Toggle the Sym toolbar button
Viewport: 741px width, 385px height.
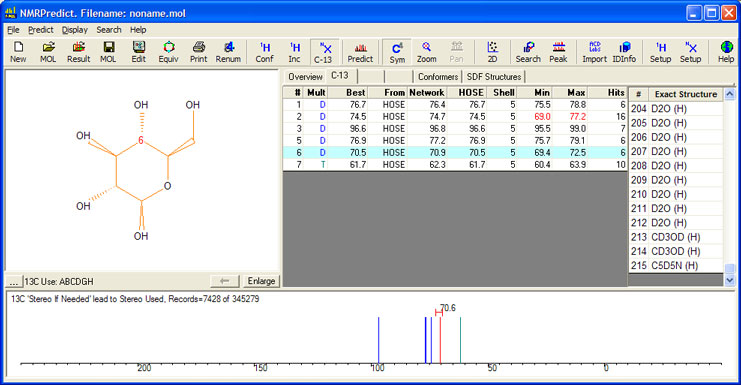(397, 52)
